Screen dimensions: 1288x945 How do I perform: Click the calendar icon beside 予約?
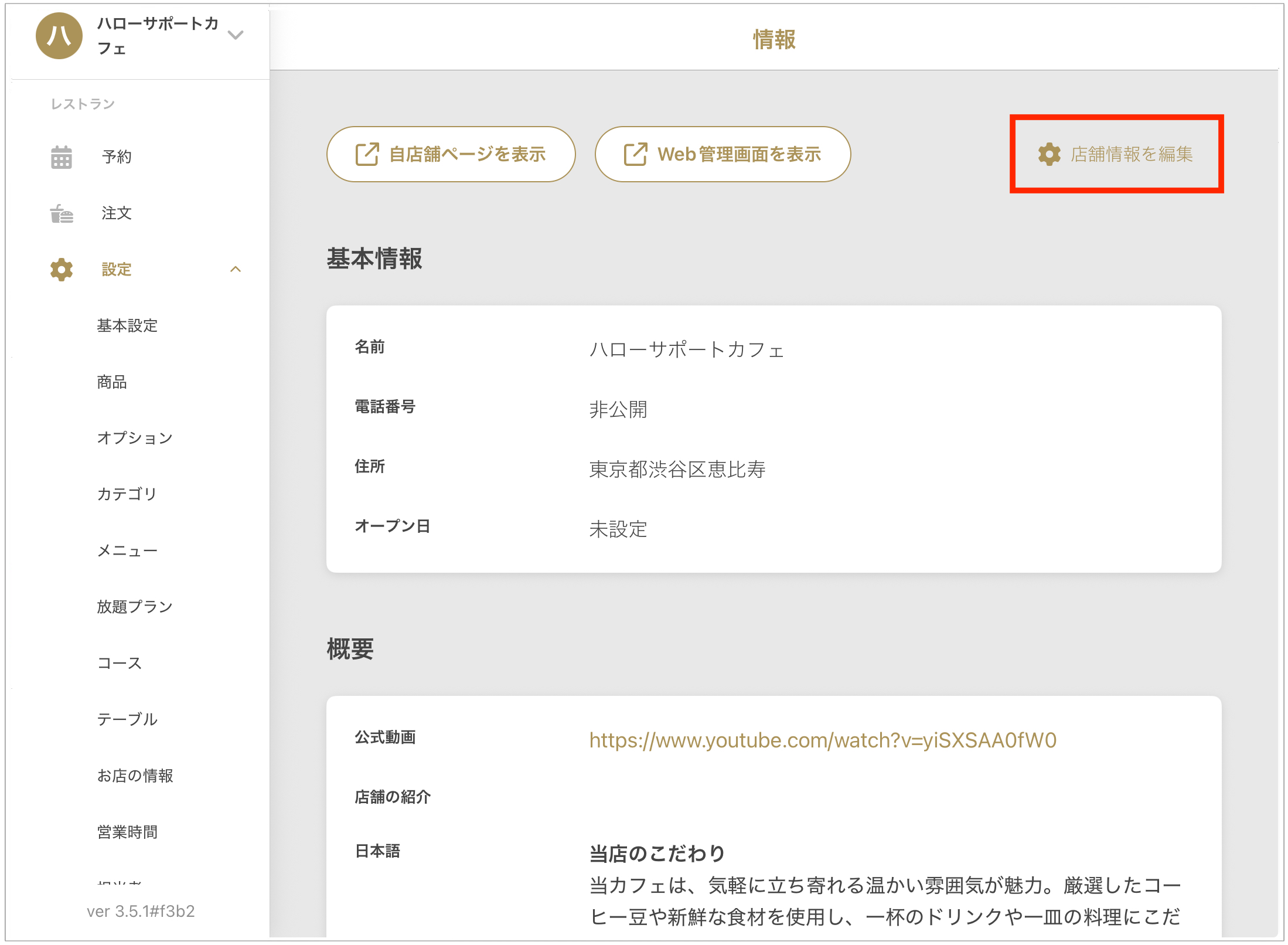(61, 157)
